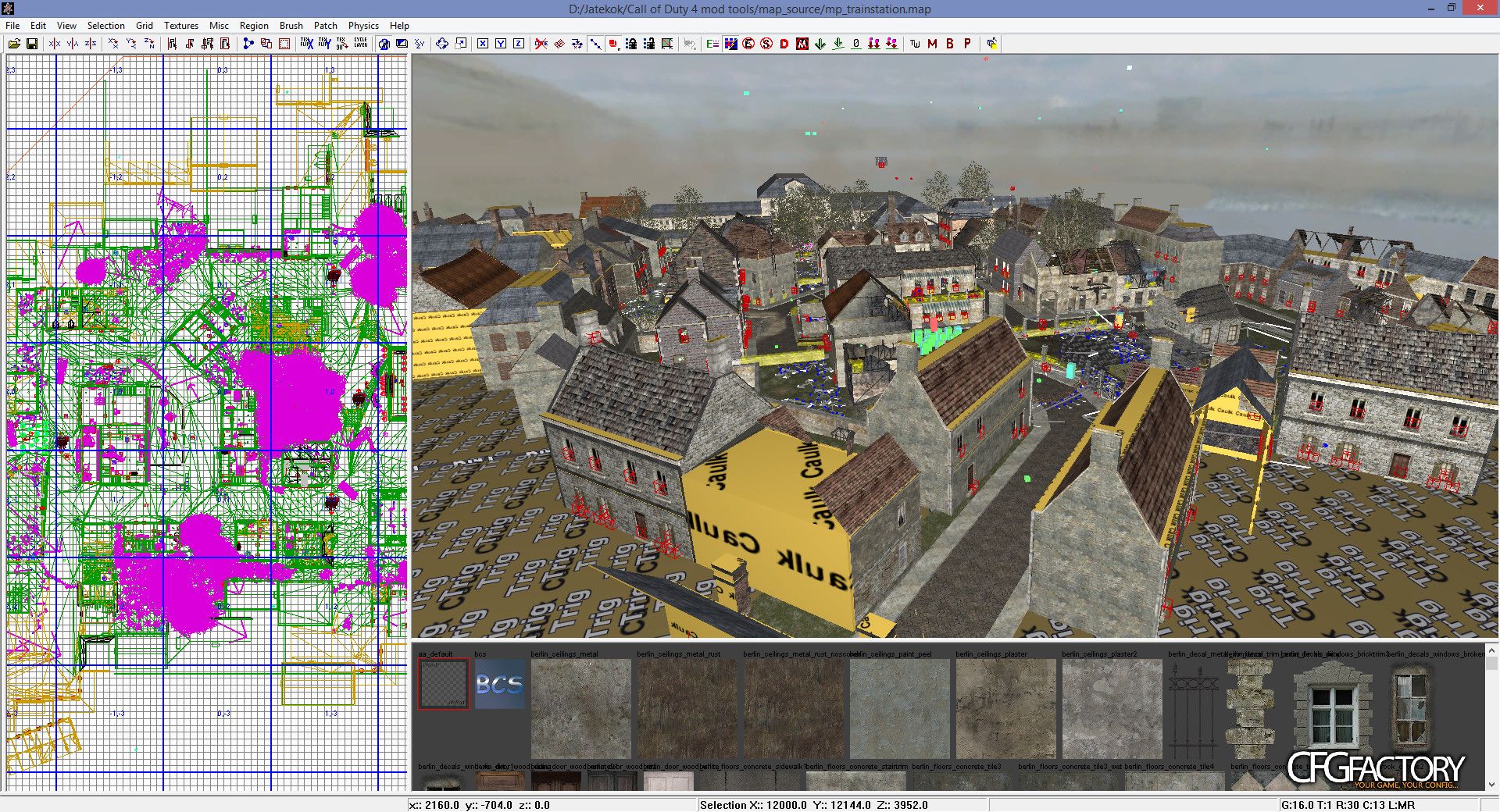Select the brick-trimmed window decal texture
Screen dimensions: 1500x812
[x=1333, y=708]
